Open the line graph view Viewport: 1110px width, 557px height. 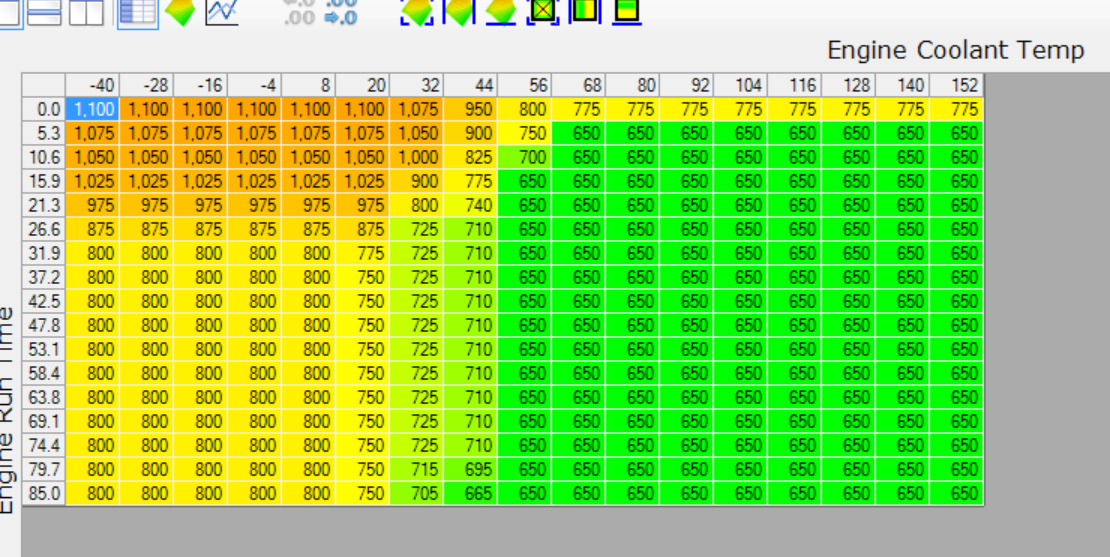(222, 11)
